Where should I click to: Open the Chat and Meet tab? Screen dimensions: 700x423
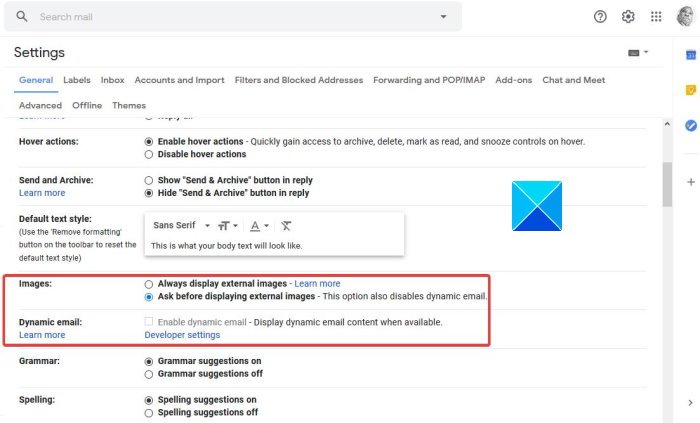tap(574, 80)
